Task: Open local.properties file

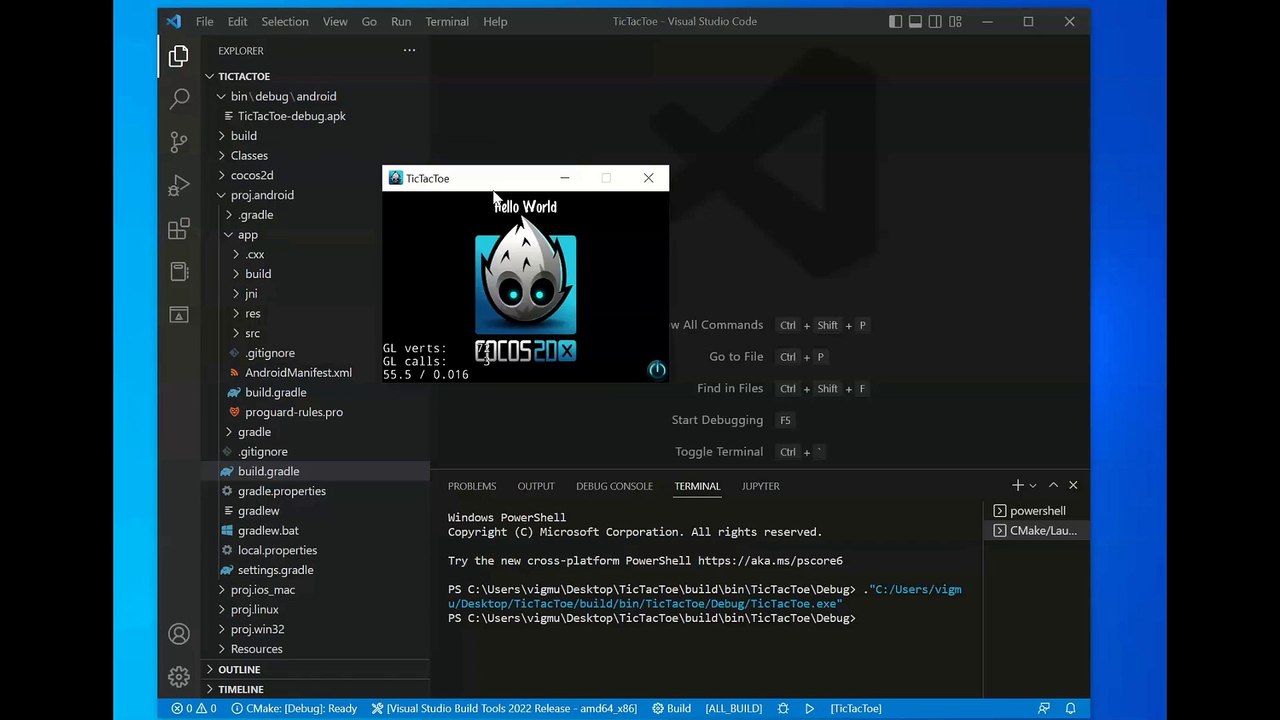Action: (x=315, y=550)
